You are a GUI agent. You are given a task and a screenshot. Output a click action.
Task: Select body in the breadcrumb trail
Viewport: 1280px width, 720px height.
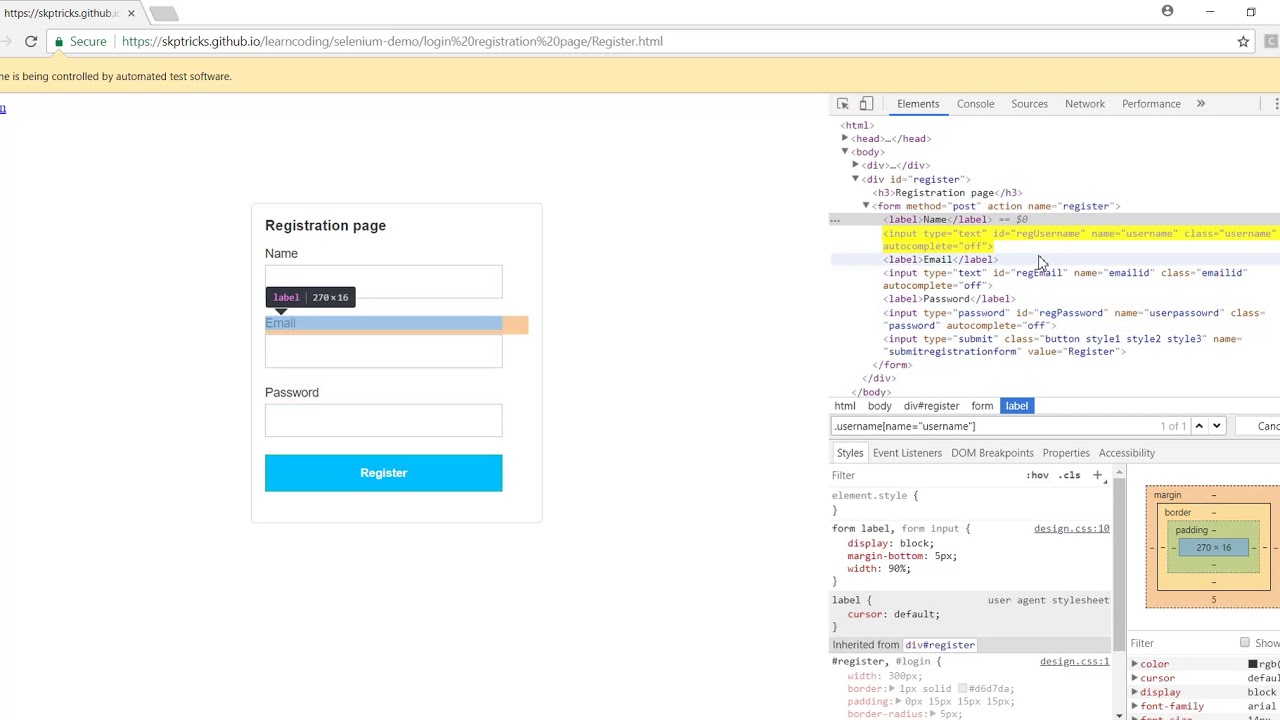click(x=880, y=406)
